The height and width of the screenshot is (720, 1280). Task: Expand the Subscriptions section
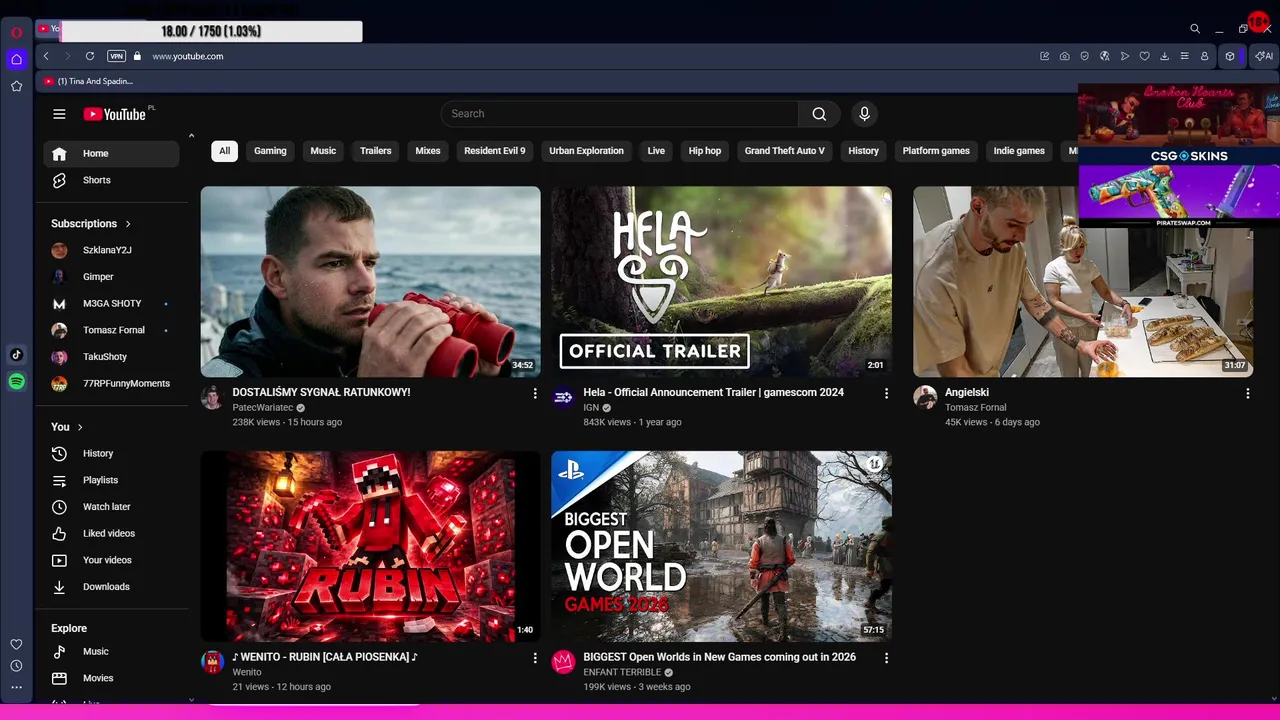click(x=91, y=224)
